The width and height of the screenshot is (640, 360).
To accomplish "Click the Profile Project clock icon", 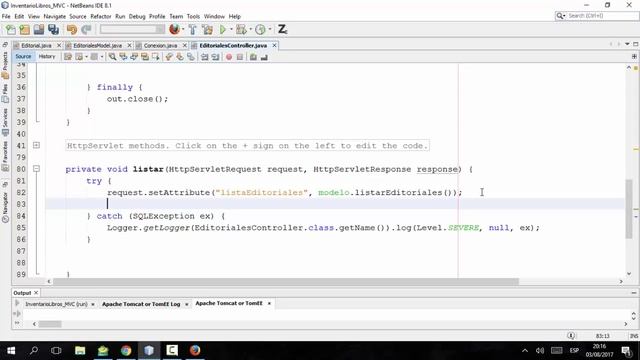I will coord(260,29).
